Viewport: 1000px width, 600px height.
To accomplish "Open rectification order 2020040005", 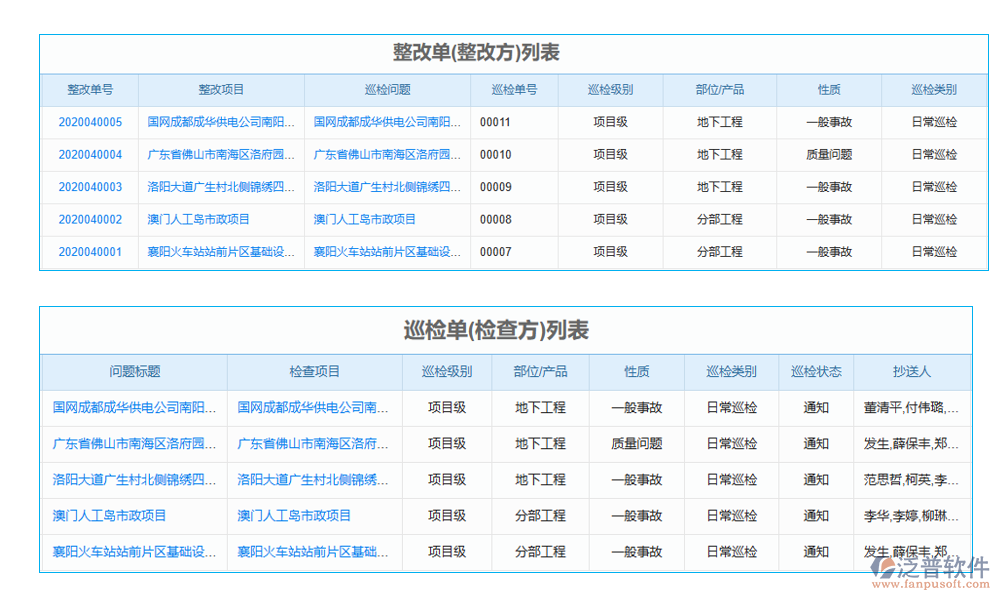I will click(x=90, y=122).
